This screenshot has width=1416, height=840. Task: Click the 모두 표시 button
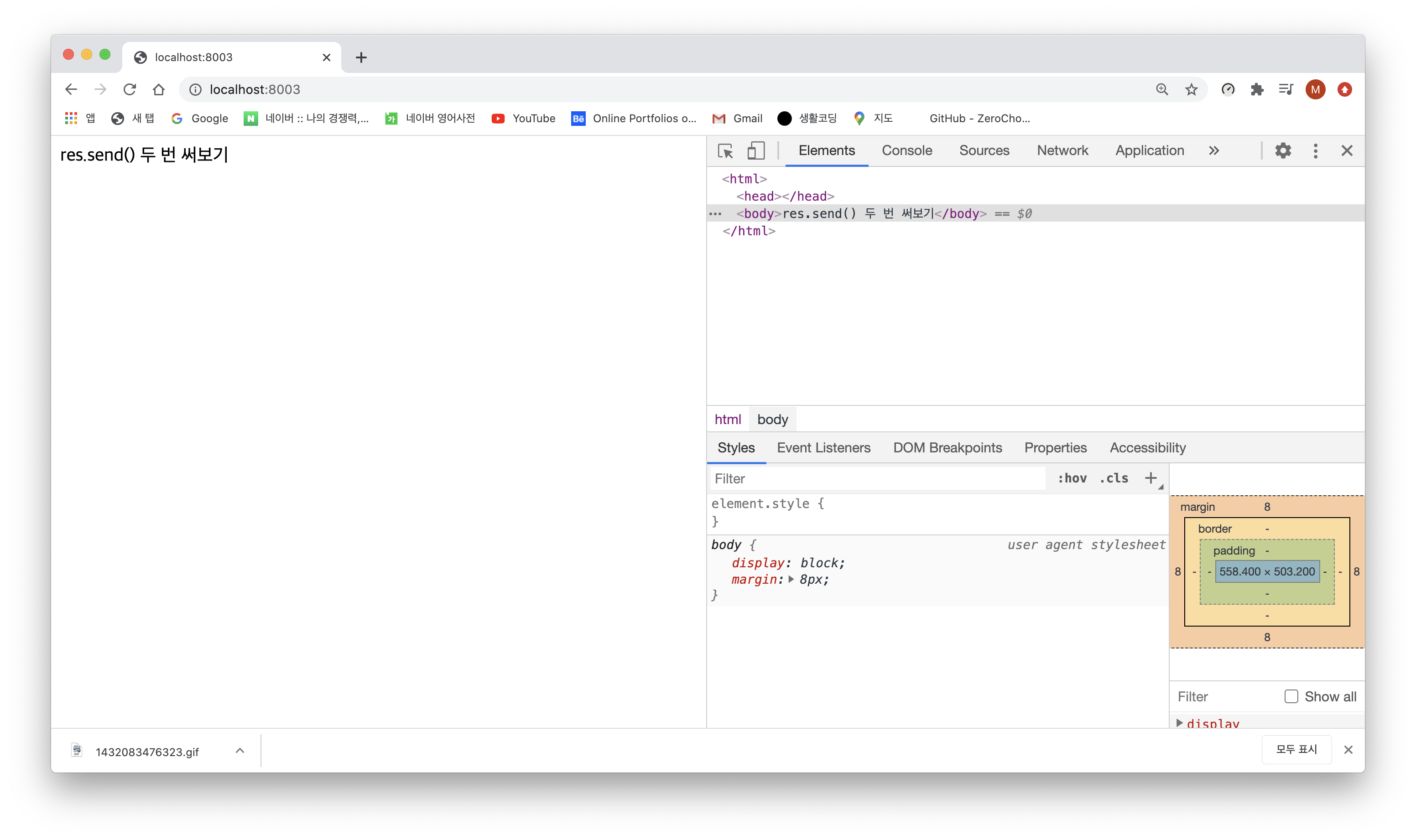[x=1296, y=749]
